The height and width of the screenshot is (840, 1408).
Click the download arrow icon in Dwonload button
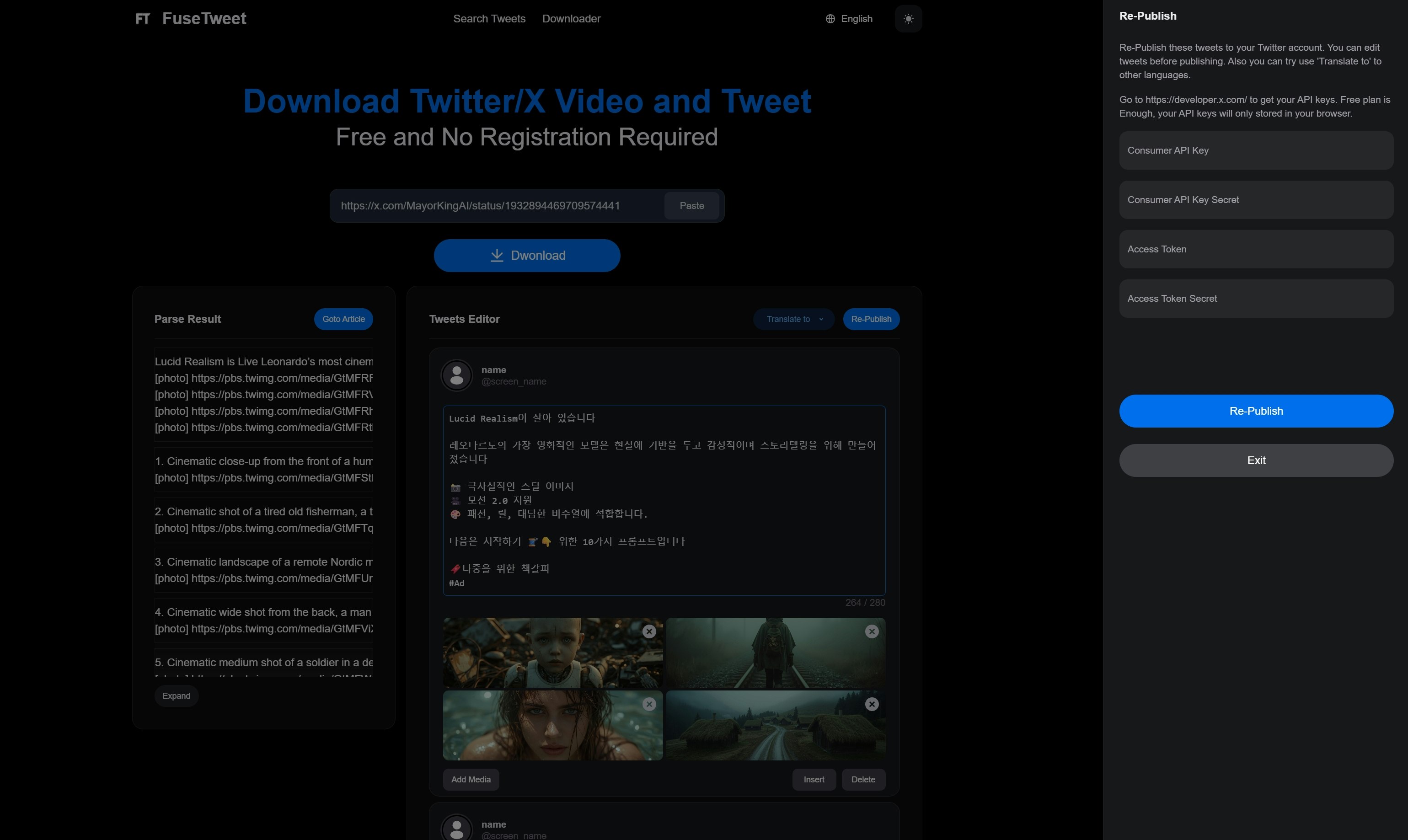[x=496, y=255]
